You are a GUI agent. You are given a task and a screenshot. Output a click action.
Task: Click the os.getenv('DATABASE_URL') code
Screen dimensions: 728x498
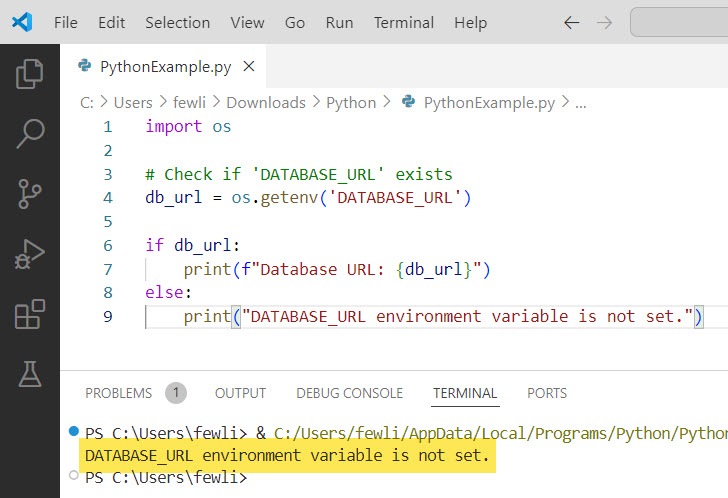(x=351, y=198)
